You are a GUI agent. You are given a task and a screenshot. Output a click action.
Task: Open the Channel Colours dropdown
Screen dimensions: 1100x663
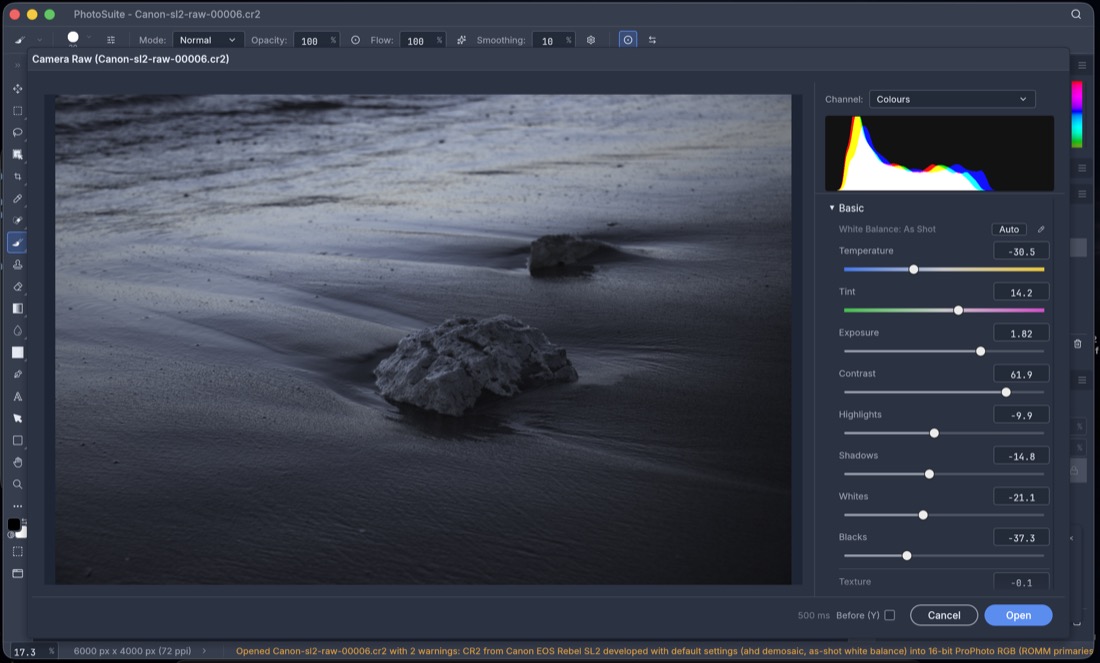point(952,99)
